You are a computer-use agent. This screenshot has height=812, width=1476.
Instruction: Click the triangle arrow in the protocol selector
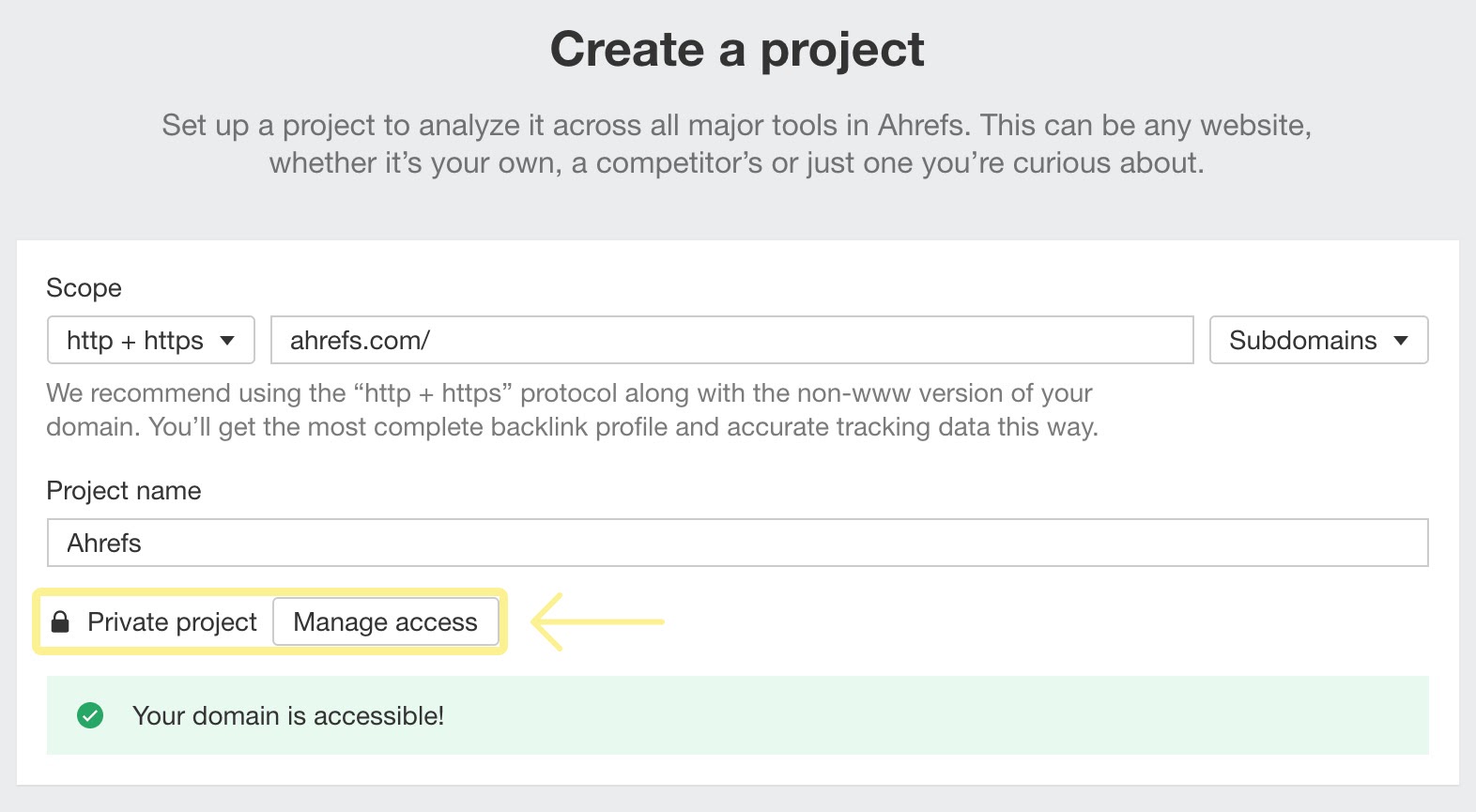(x=227, y=341)
